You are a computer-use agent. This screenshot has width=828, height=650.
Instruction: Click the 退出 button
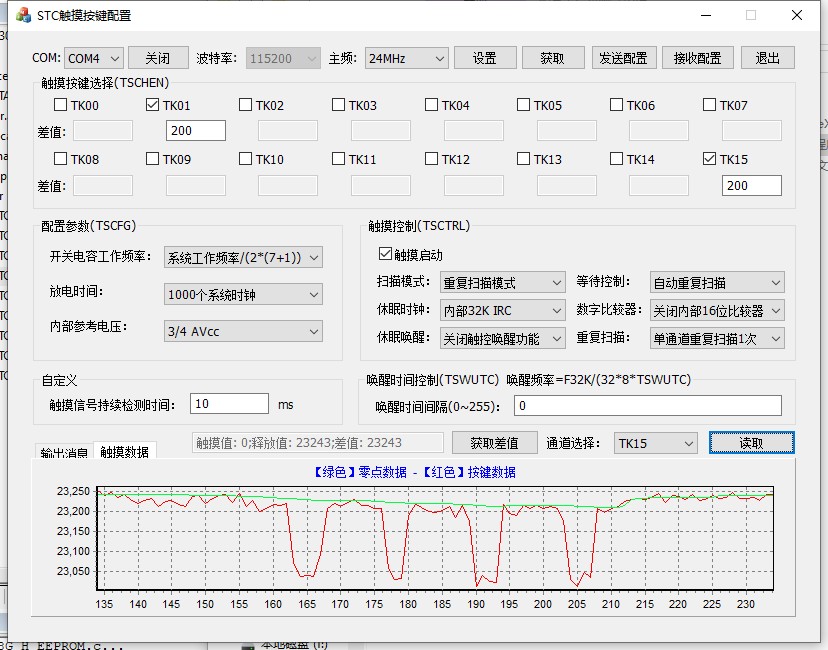[x=768, y=58]
